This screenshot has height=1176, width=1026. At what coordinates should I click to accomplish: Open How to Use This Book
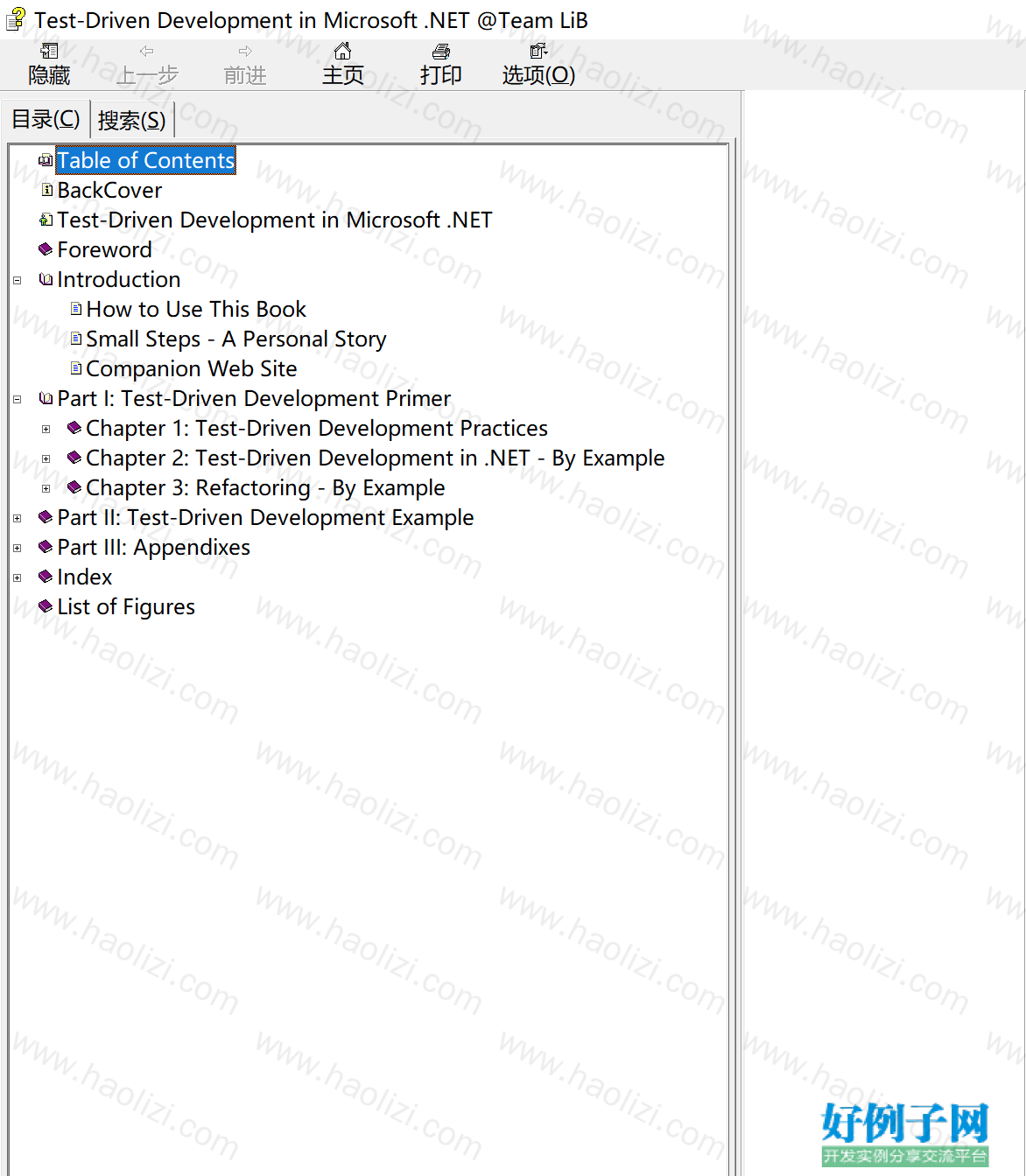[196, 309]
